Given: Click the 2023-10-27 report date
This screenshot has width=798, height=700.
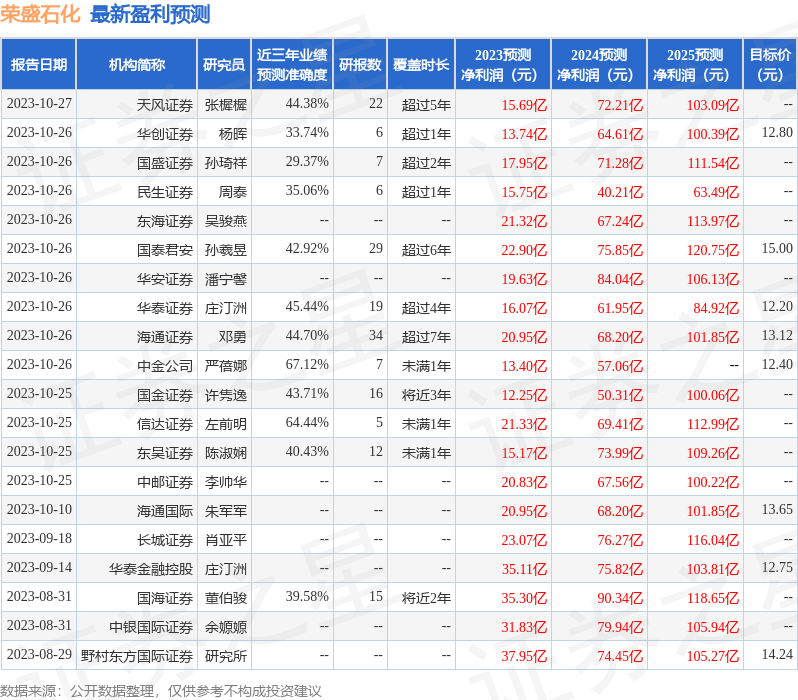Looking at the screenshot, I should [39, 103].
